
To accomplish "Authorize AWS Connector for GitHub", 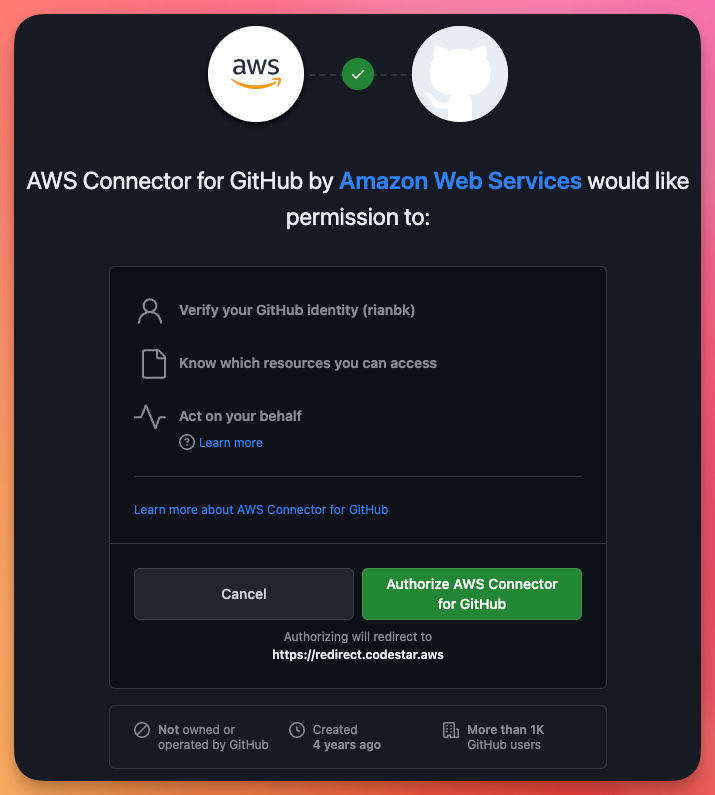I will point(472,594).
